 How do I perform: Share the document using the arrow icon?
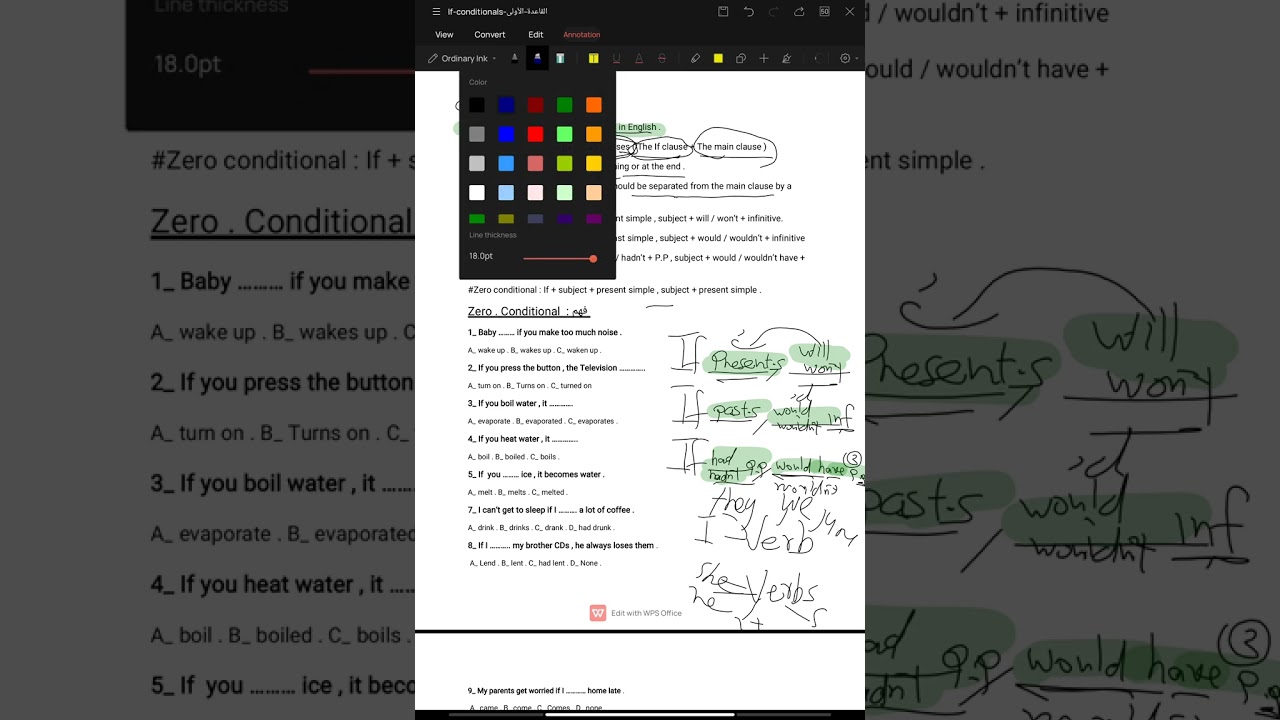799,12
